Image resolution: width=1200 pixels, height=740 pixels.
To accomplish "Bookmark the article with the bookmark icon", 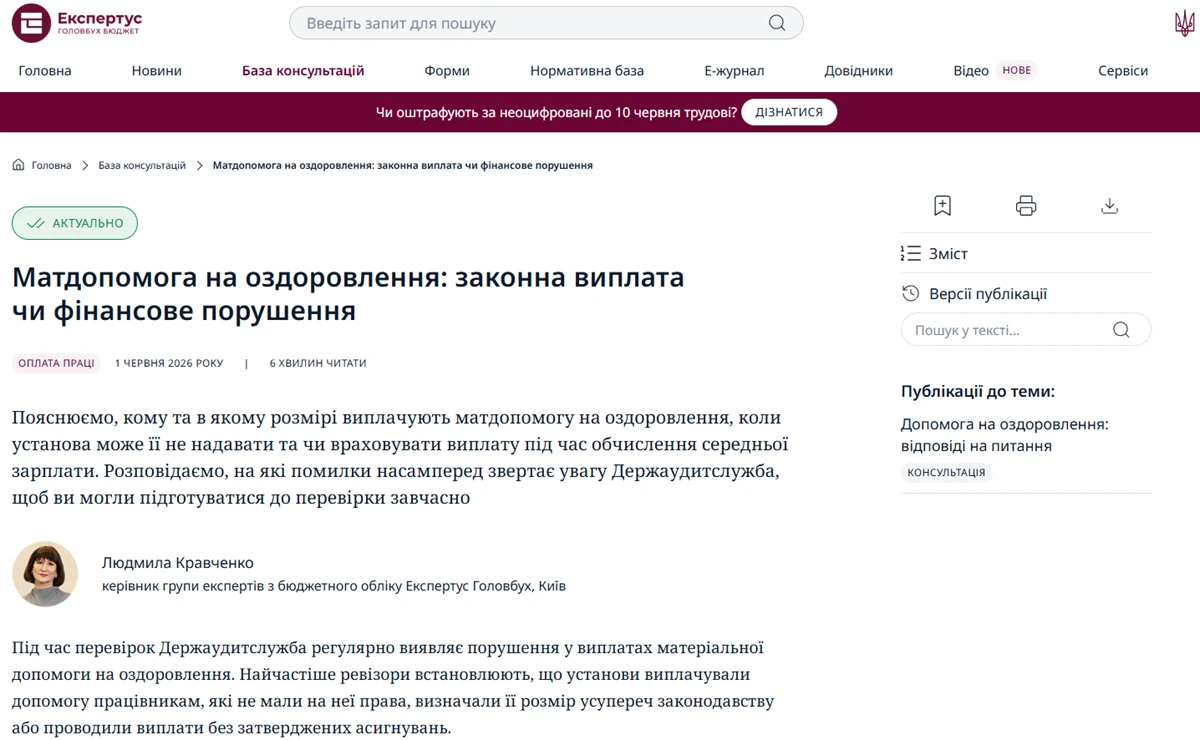I will click(x=942, y=206).
